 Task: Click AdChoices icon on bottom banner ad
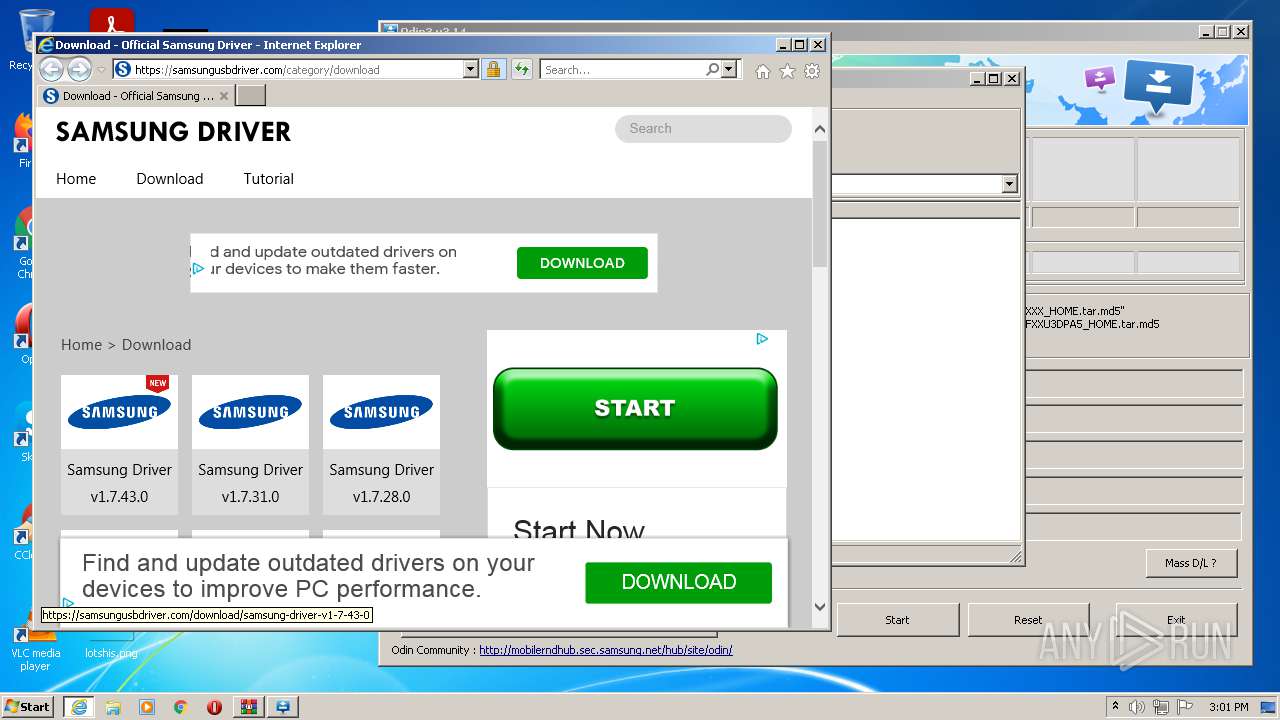click(x=67, y=603)
